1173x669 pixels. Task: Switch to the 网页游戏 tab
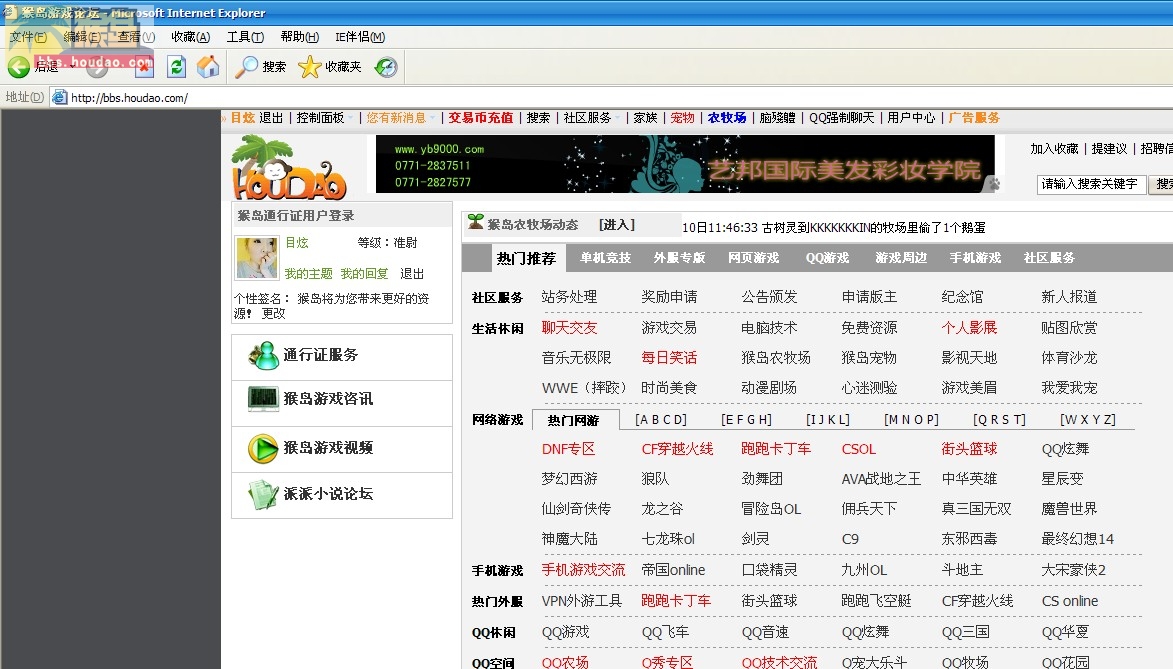coord(753,258)
